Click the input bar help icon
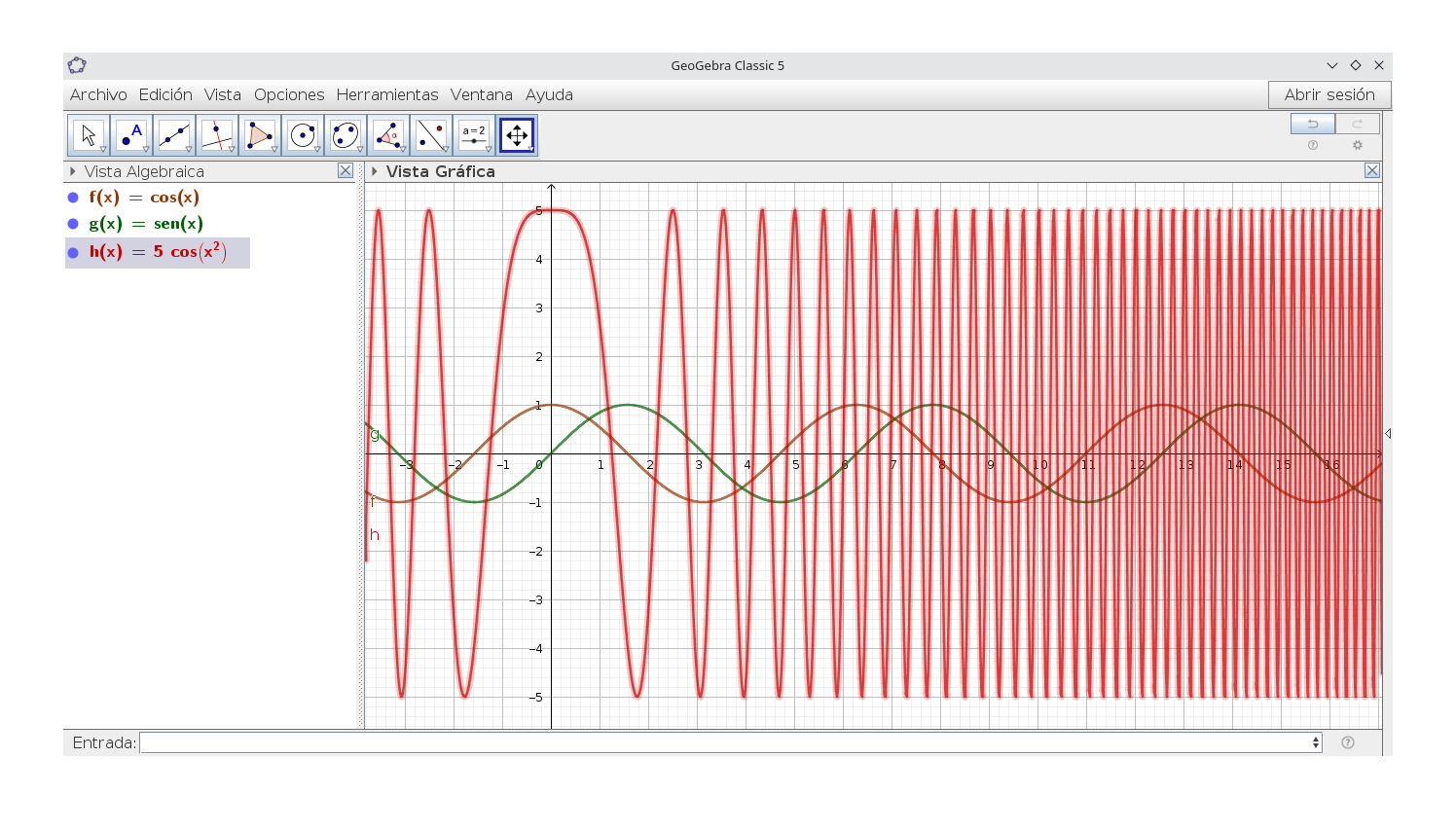Viewport: 1456px width, 831px height. 1348,742
